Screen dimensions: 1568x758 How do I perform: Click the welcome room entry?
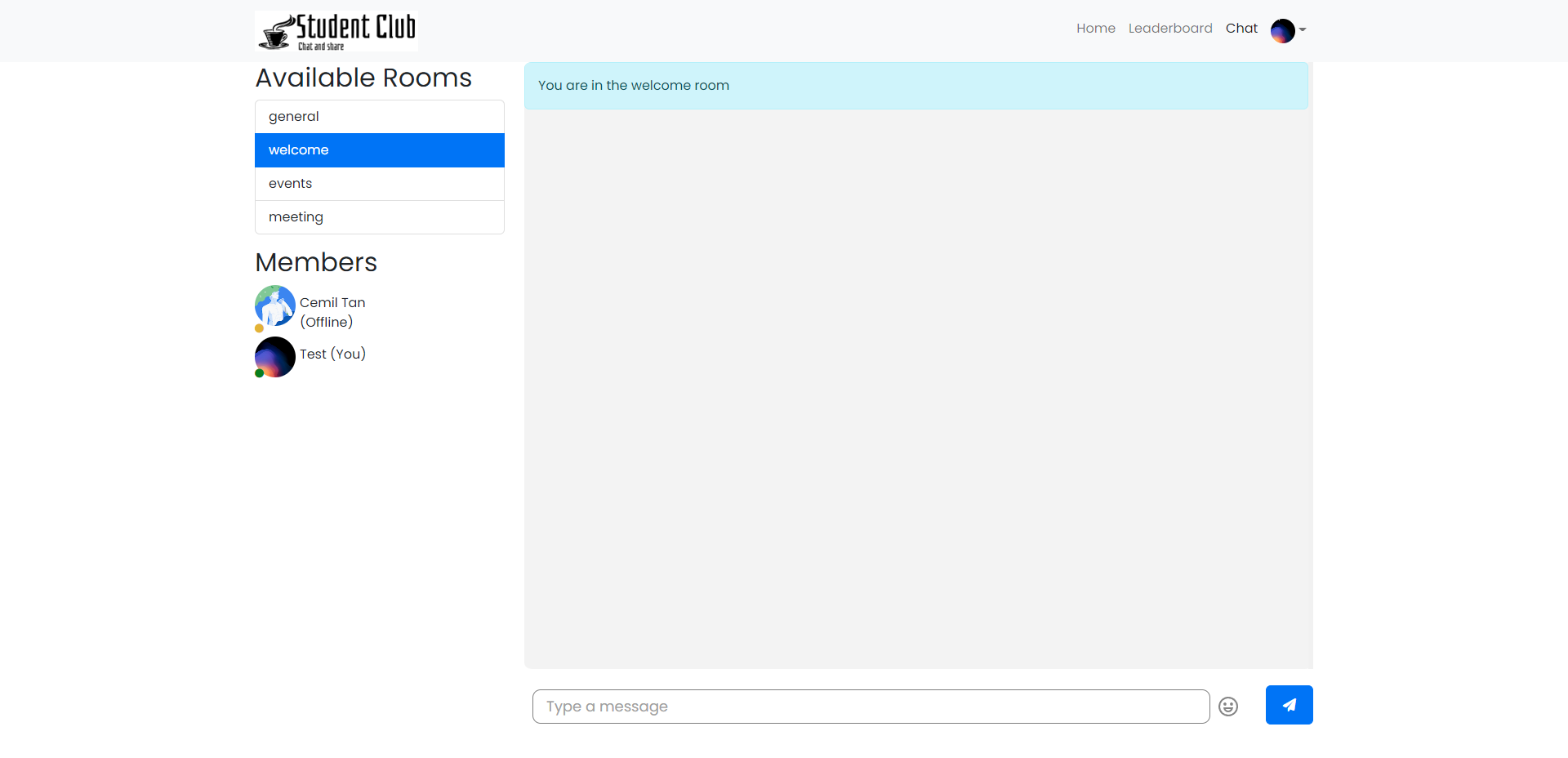tap(379, 149)
